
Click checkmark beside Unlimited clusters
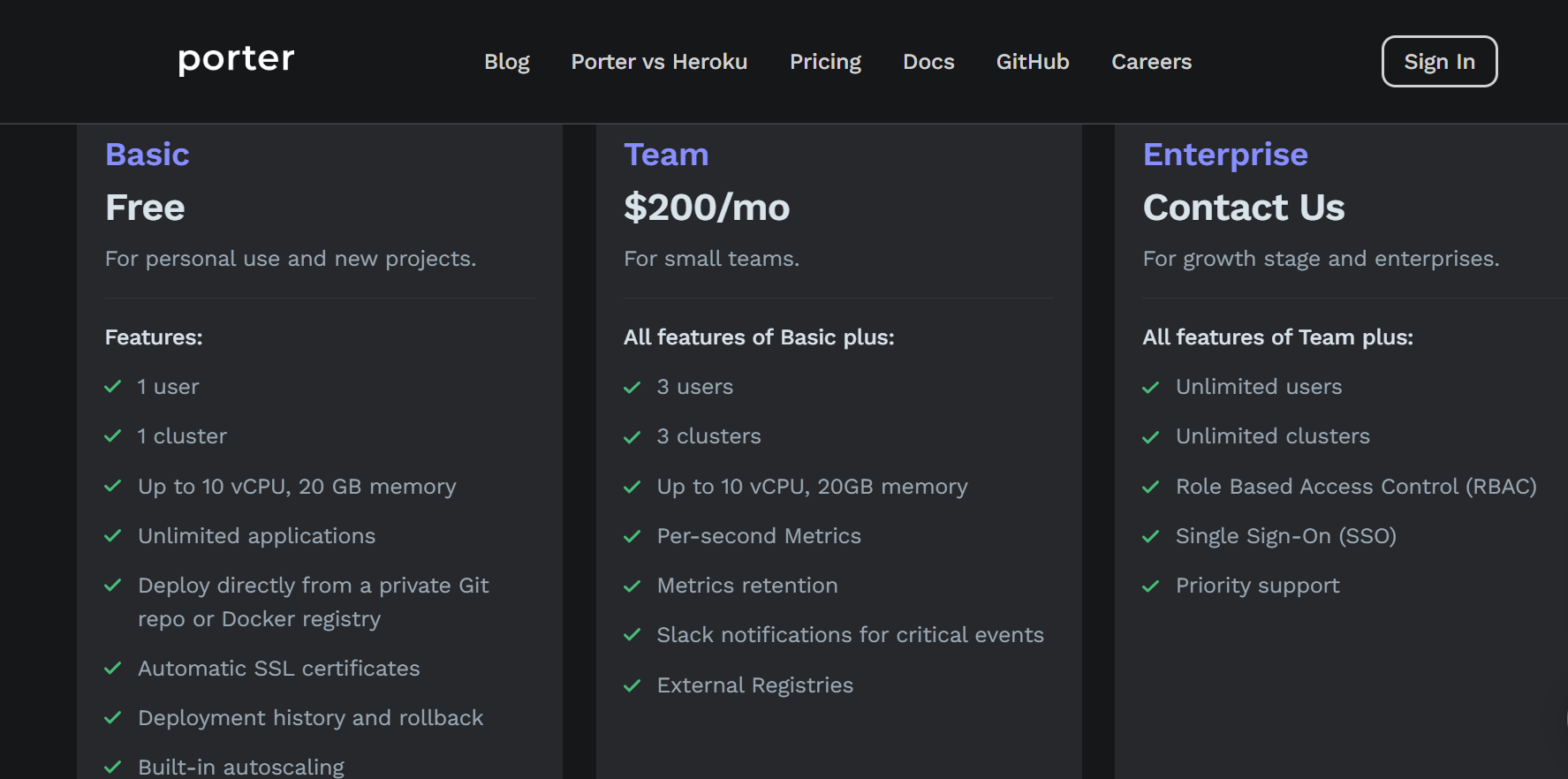pyautogui.click(x=1150, y=436)
